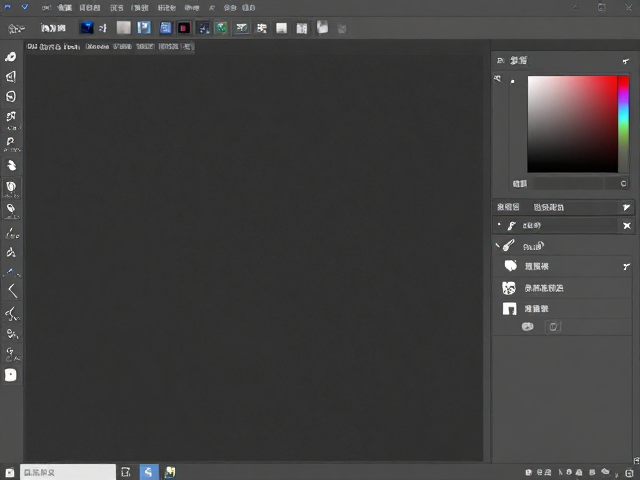Click the boxed trash-like button under the layers

click(x=553, y=327)
